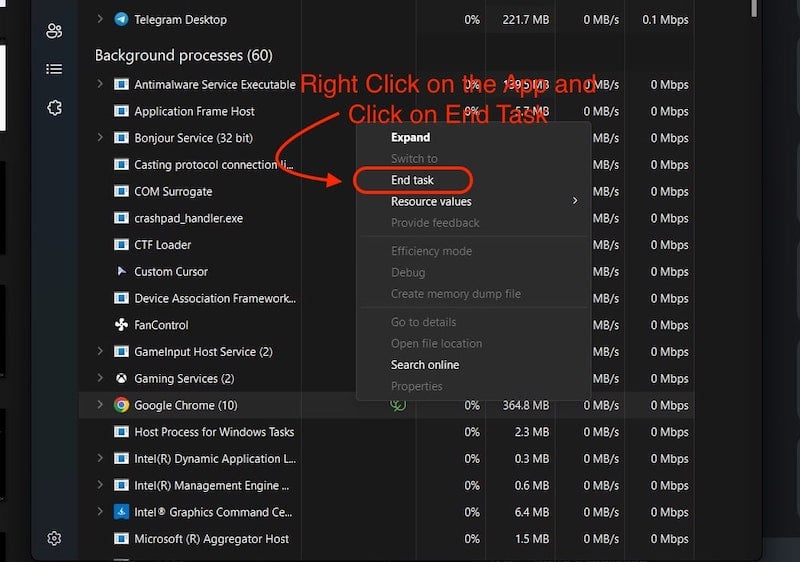Screen dimensions: 800x562
Task: Choose End task in the context menu
Action: pos(412,180)
